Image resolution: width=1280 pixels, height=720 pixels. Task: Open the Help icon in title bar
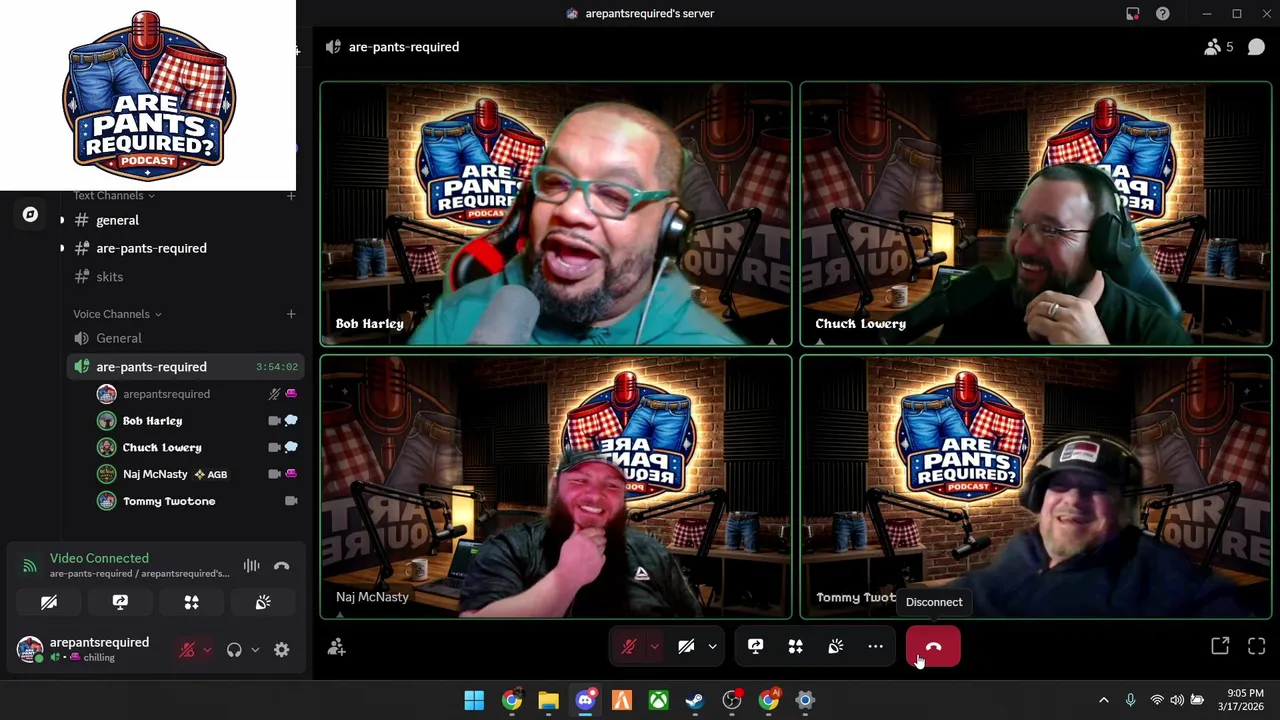click(x=1163, y=14)
